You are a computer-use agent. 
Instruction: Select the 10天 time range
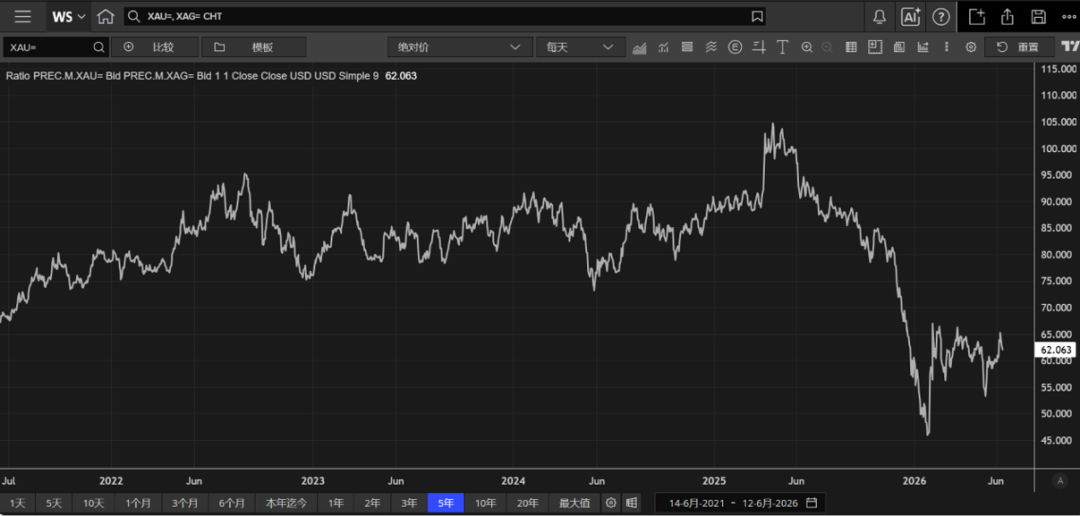coord(93,503)
